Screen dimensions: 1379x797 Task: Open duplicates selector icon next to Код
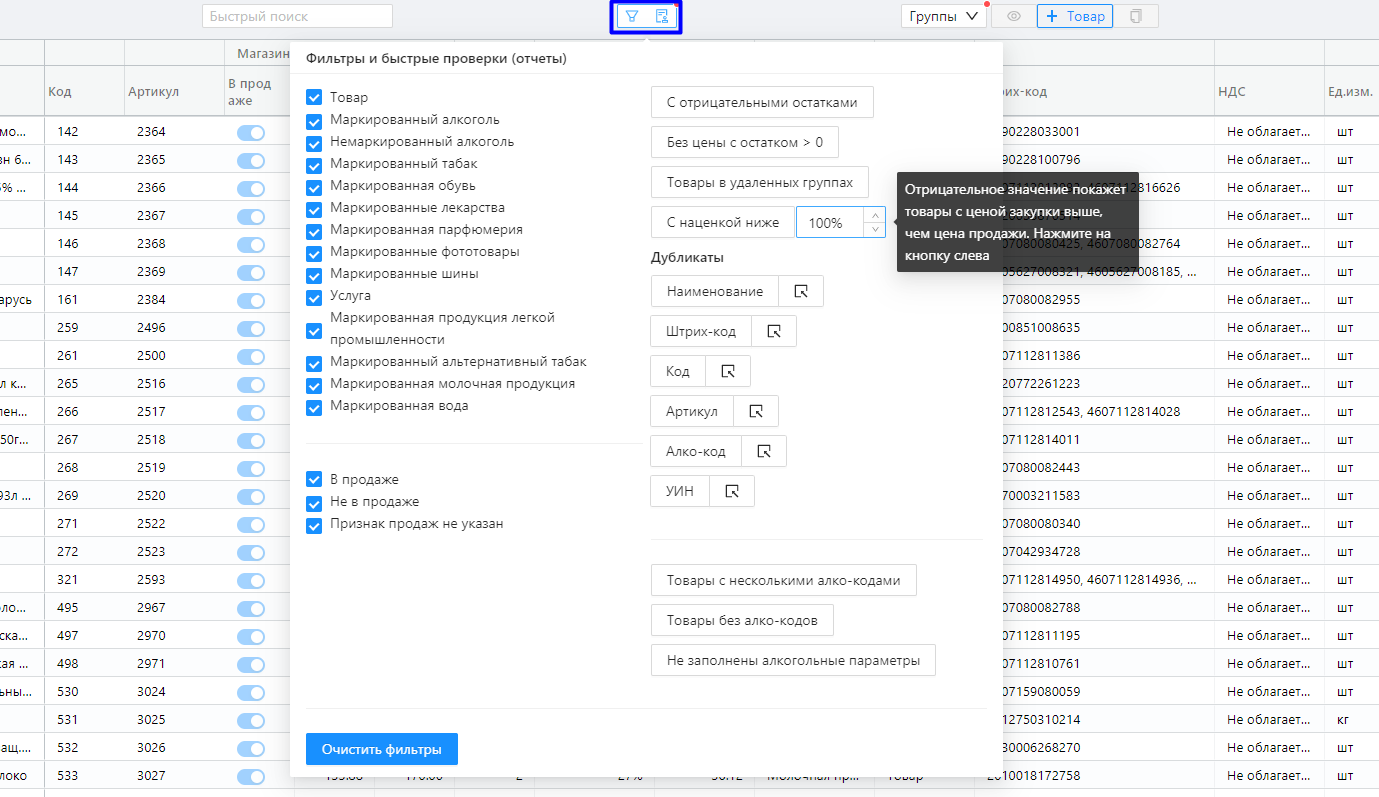[728, 371]
